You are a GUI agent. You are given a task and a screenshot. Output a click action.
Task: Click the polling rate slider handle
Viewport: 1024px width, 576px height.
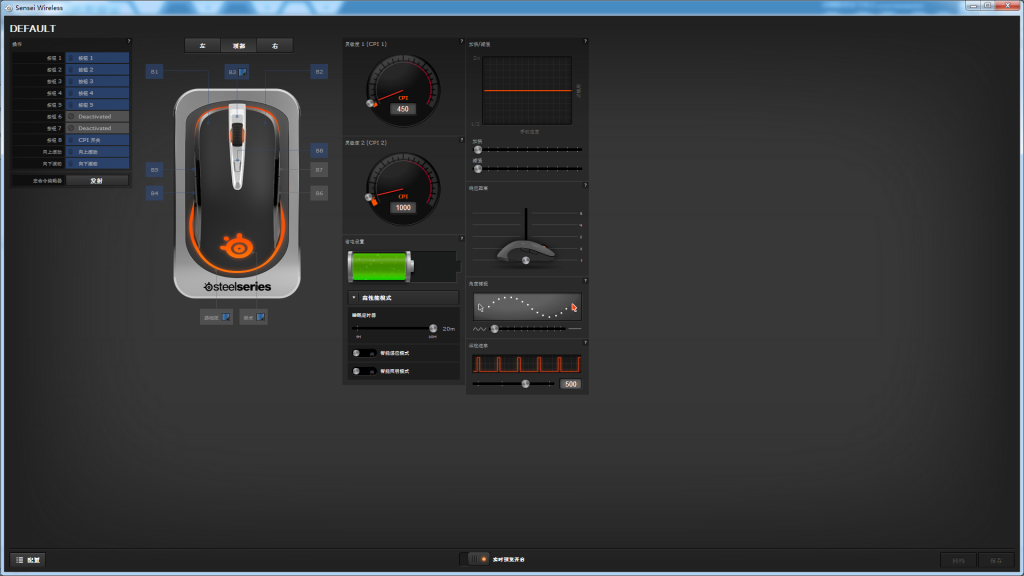526,384
